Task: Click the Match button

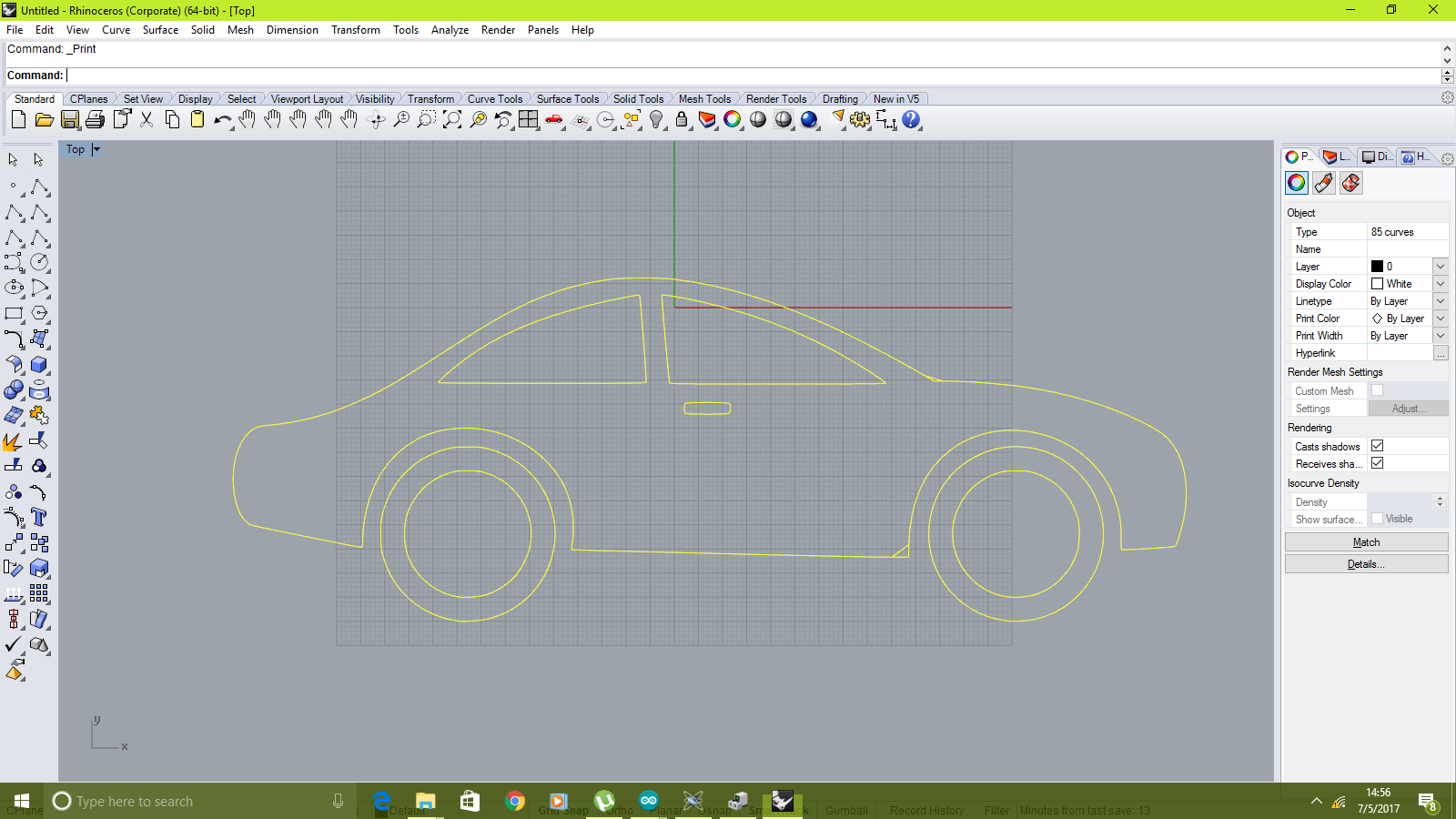Action: 1366,542
